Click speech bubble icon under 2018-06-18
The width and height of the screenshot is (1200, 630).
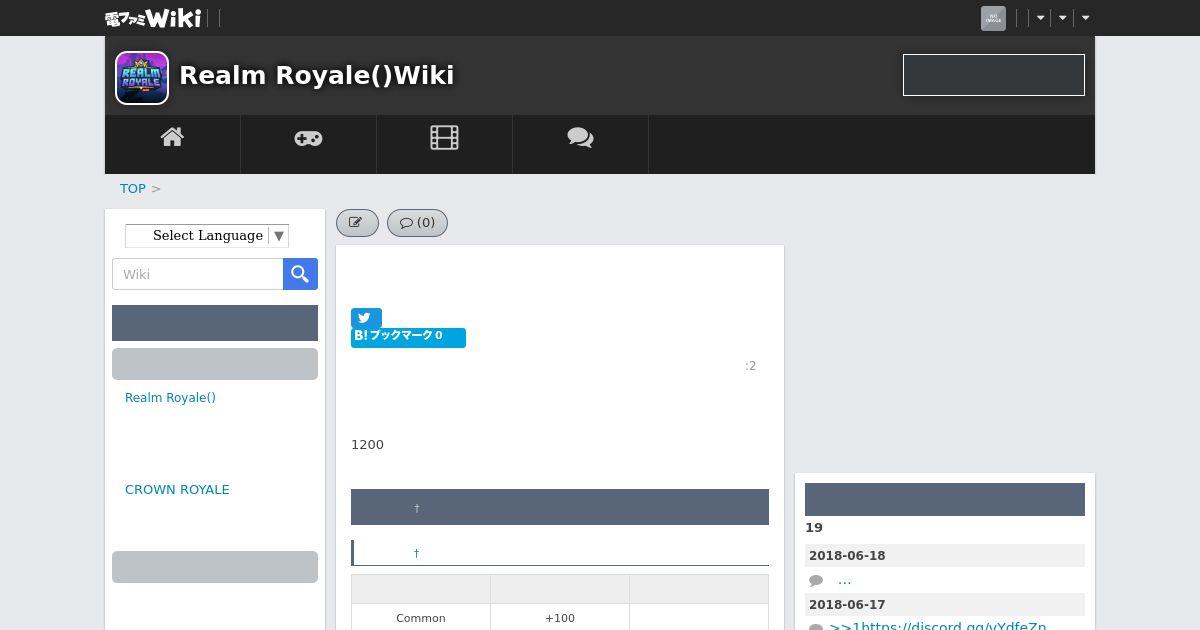pyautogui.click(x=816, y=581)
